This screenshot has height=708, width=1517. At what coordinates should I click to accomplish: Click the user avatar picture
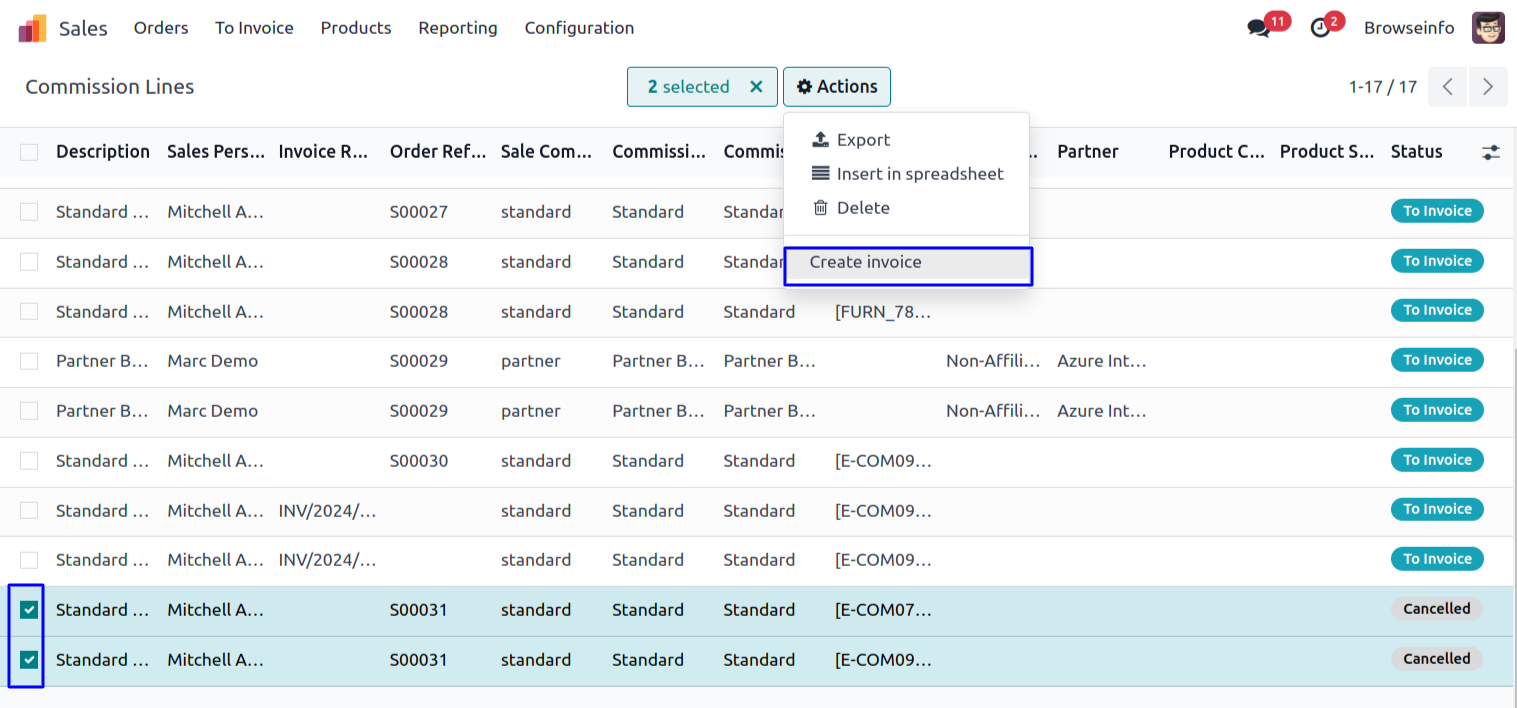1488,28
